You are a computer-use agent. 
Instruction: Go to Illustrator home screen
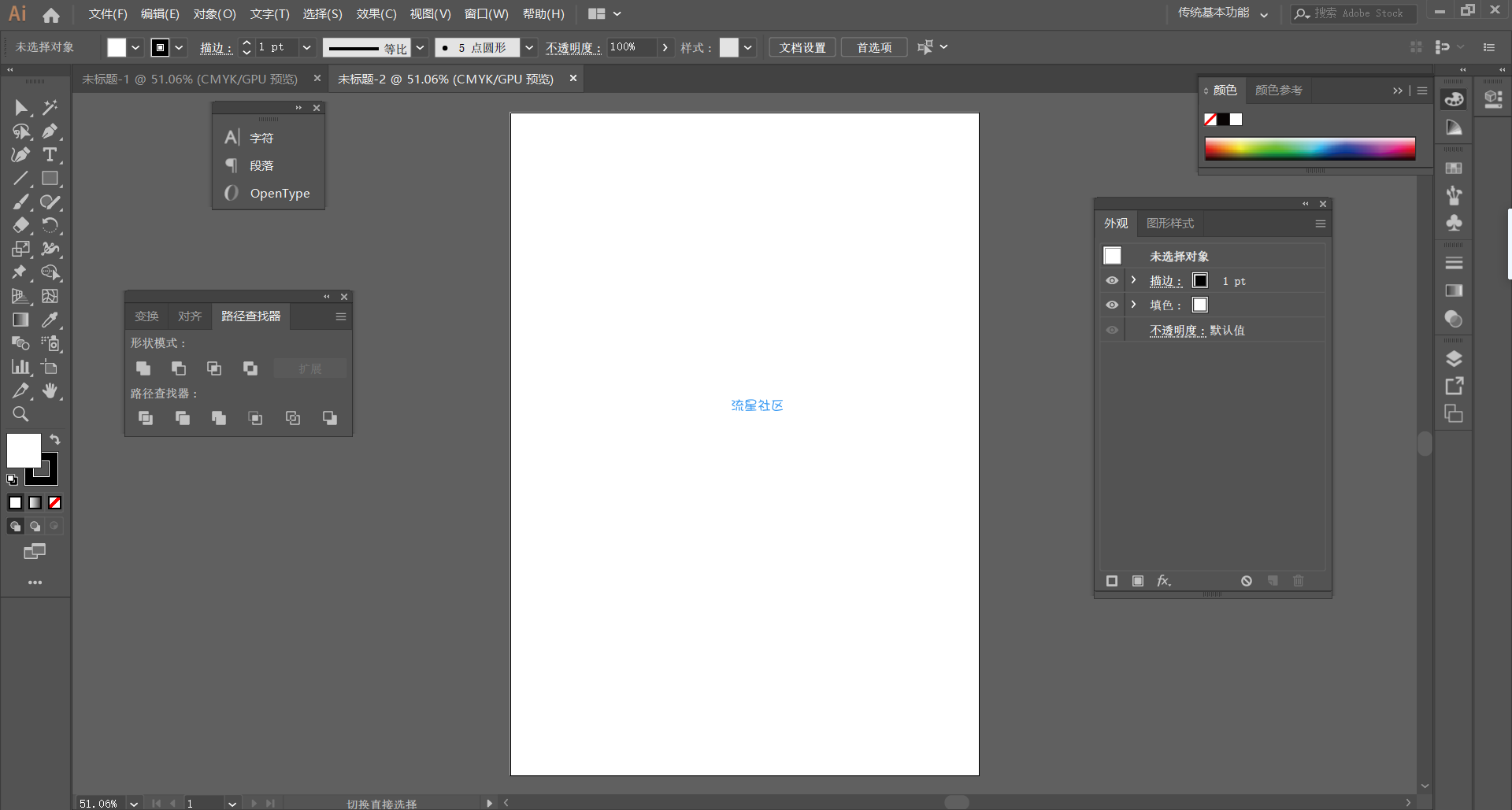coord(51,15)
